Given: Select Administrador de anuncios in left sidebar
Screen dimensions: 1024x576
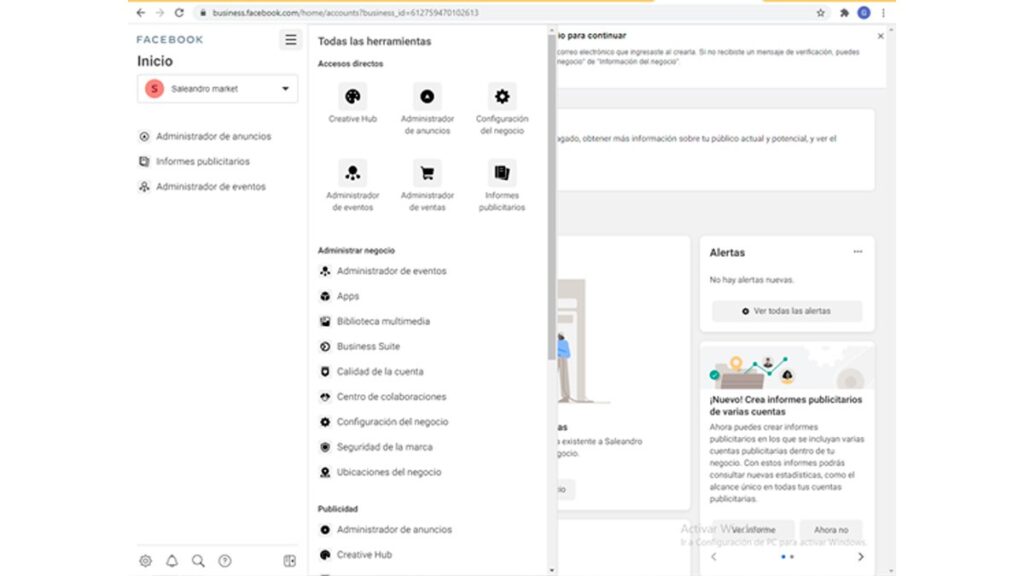Looking at the screenshot, I should 205,136.
